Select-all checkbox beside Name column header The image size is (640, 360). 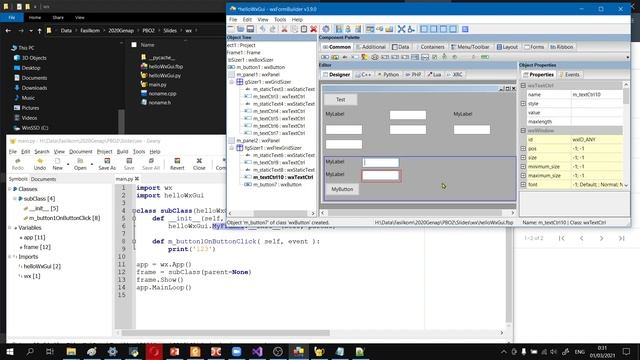[134, 45]
